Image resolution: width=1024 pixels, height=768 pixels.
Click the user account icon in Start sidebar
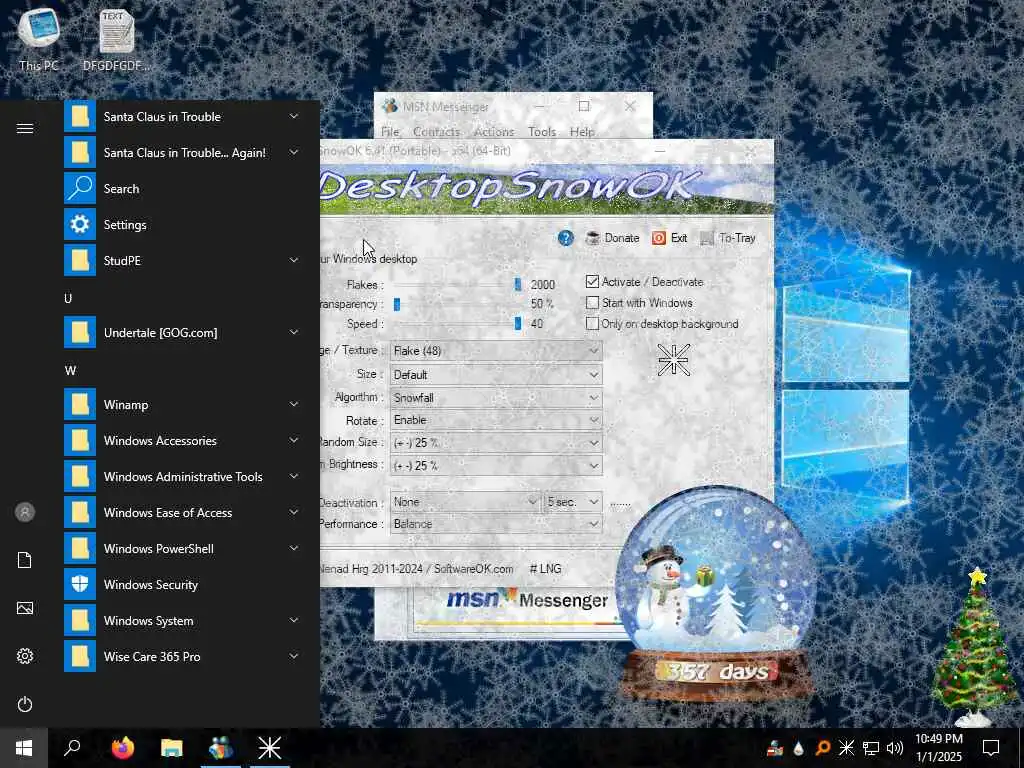25,512
